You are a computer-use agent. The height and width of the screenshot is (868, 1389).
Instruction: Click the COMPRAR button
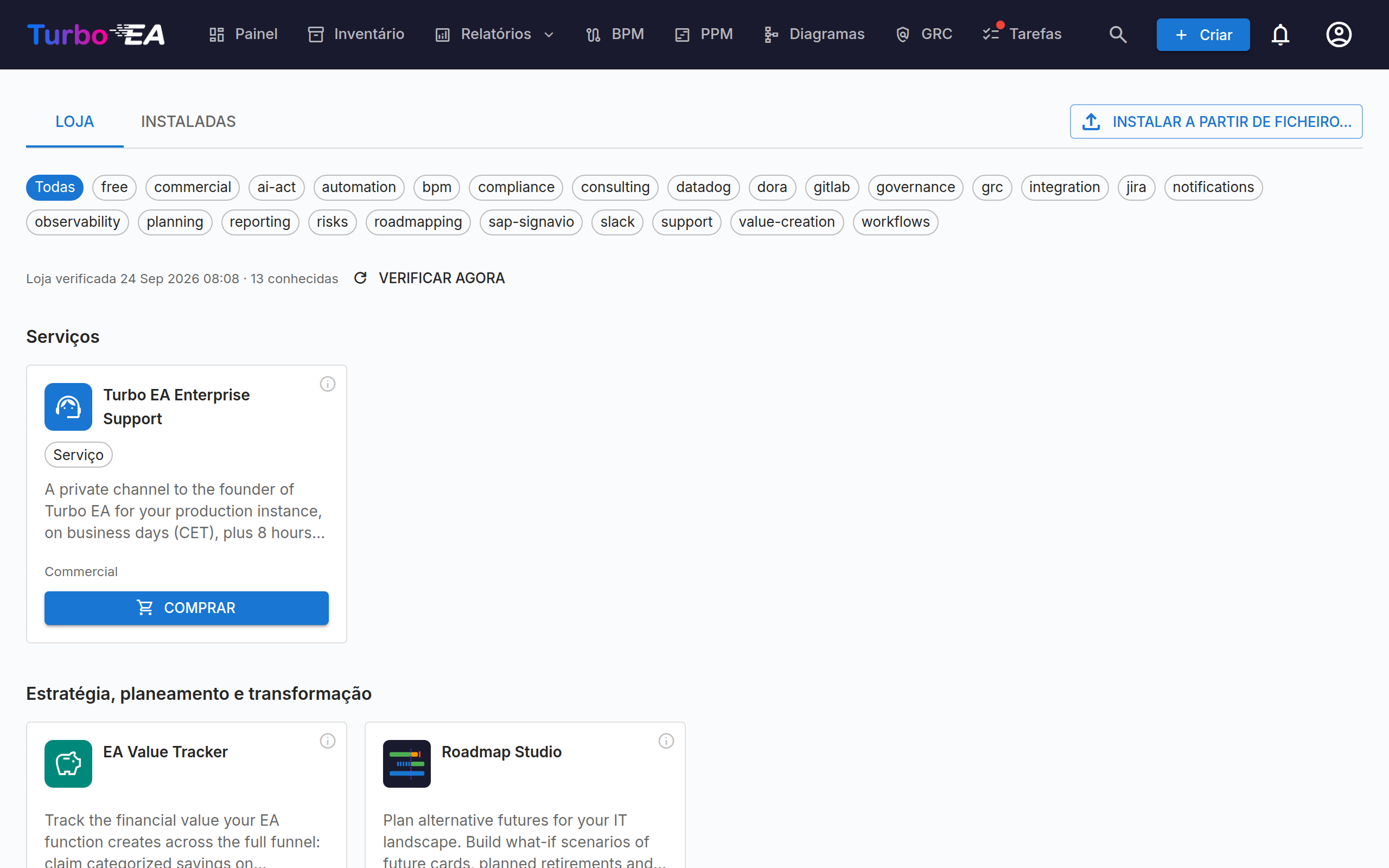(187, 608)
